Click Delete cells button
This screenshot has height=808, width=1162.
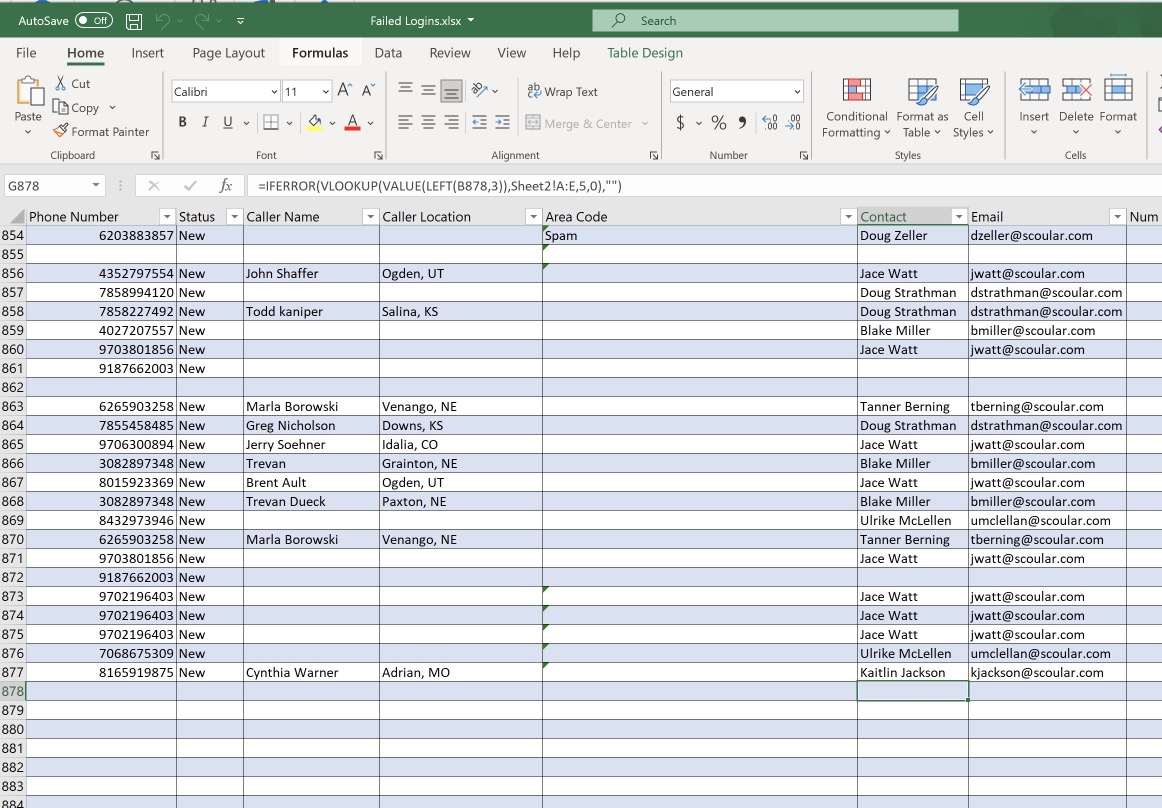tap(1076, 107)
